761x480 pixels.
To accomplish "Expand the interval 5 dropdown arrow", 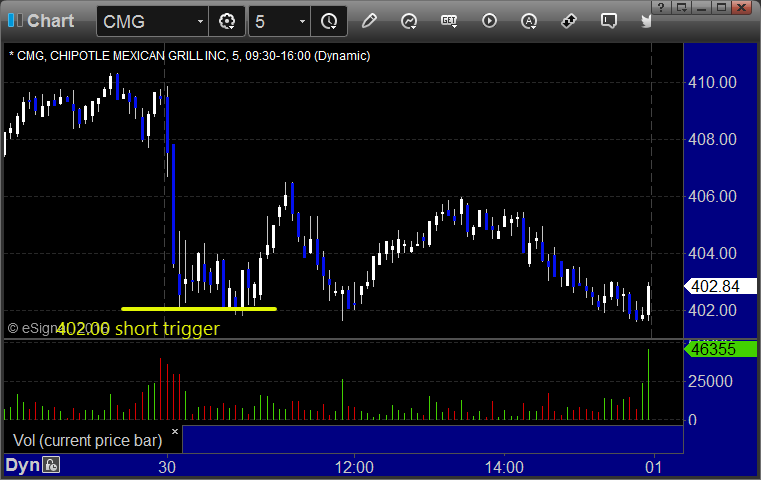I will click(x=302, y=21).
